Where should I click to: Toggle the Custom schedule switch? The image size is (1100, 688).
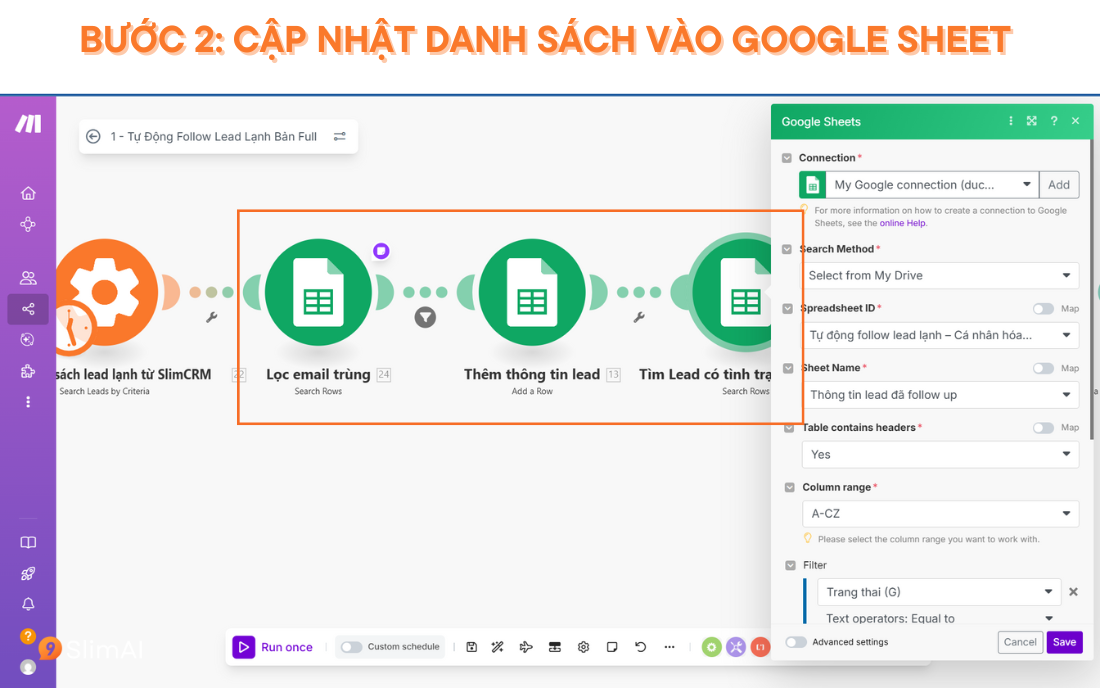[351, 647]
